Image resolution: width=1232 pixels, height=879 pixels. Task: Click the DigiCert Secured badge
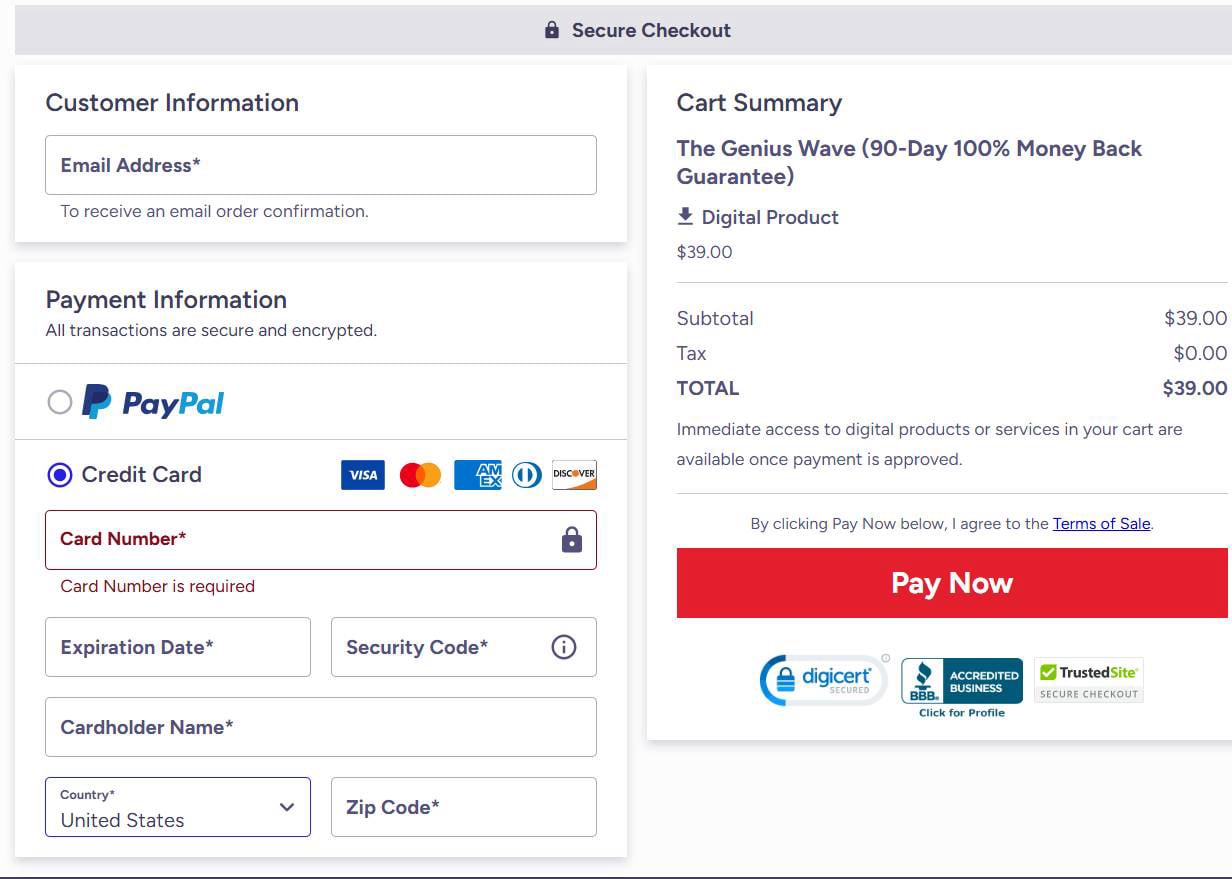[823, 680]
